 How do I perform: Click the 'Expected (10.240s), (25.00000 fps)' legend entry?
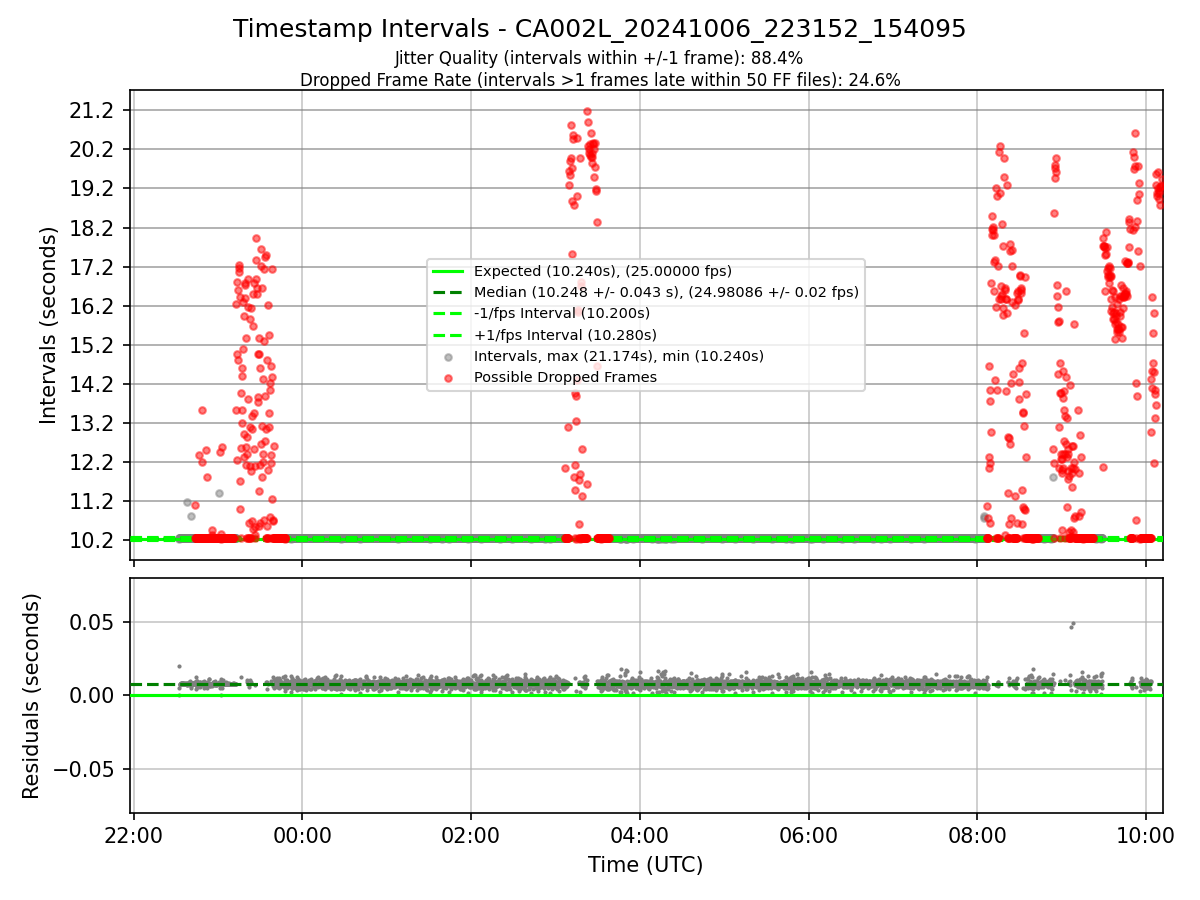click(603, 271)
